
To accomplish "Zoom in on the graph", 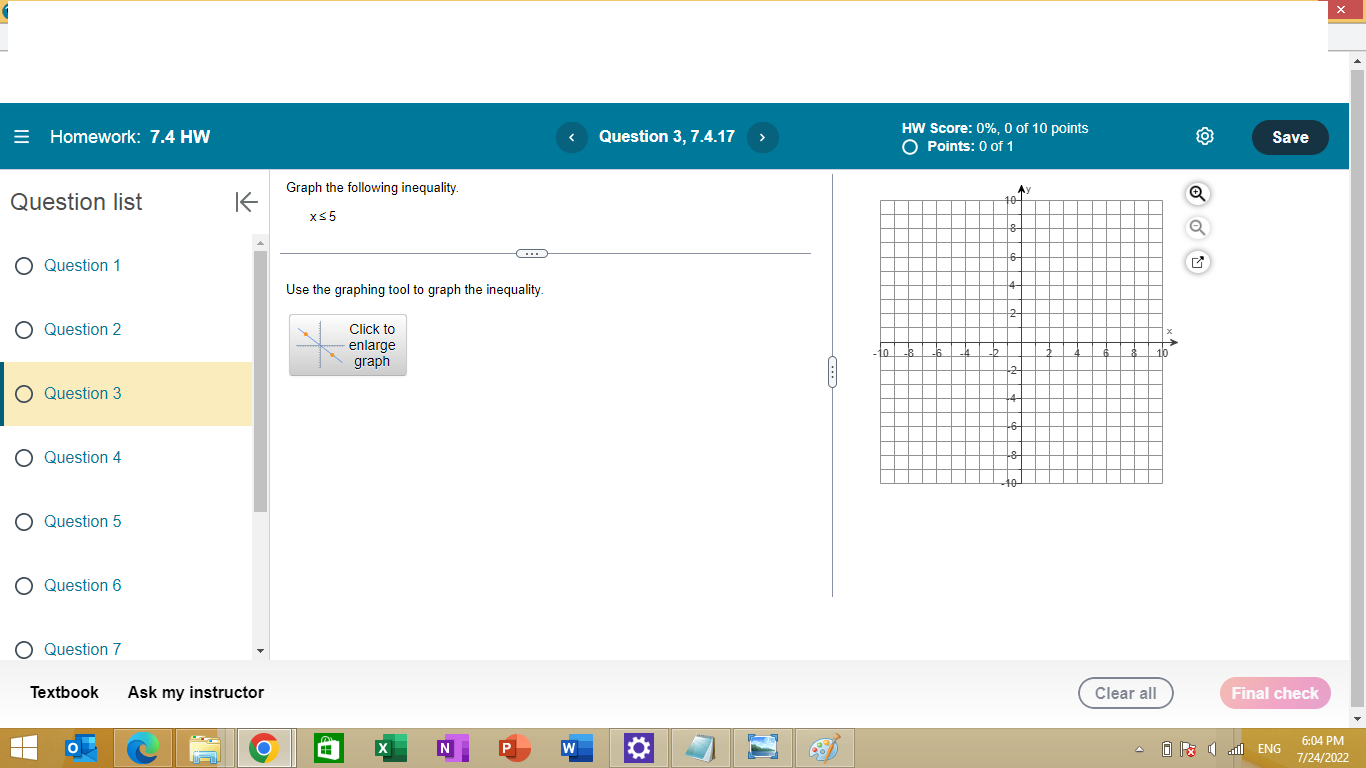I will [x=1197, y=193].
